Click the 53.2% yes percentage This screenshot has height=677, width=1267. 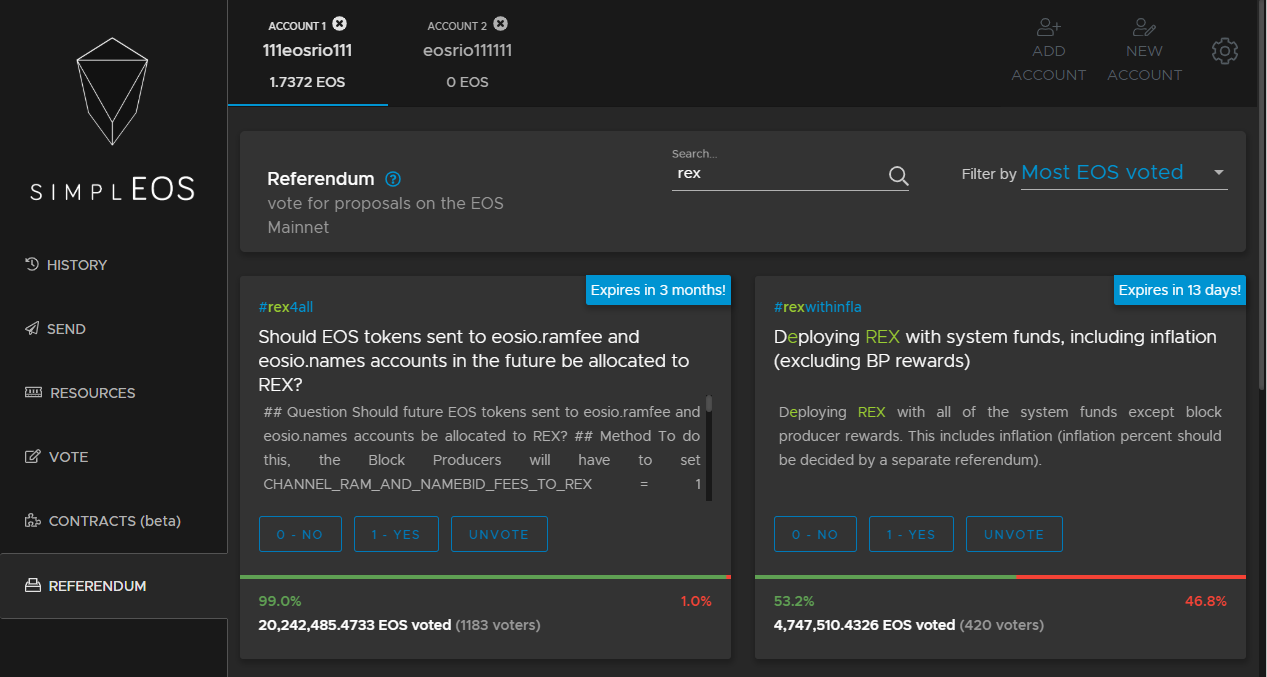tap(795, 601)
